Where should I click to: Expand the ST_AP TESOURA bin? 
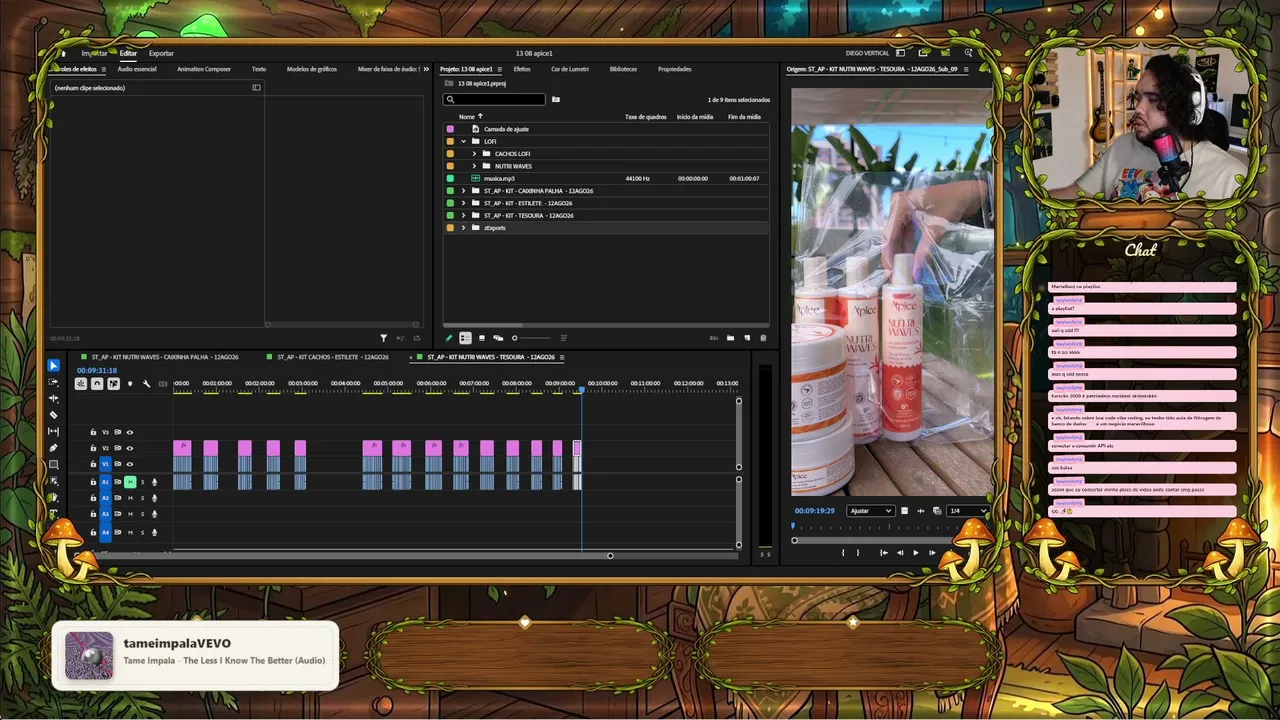point(463,215)
